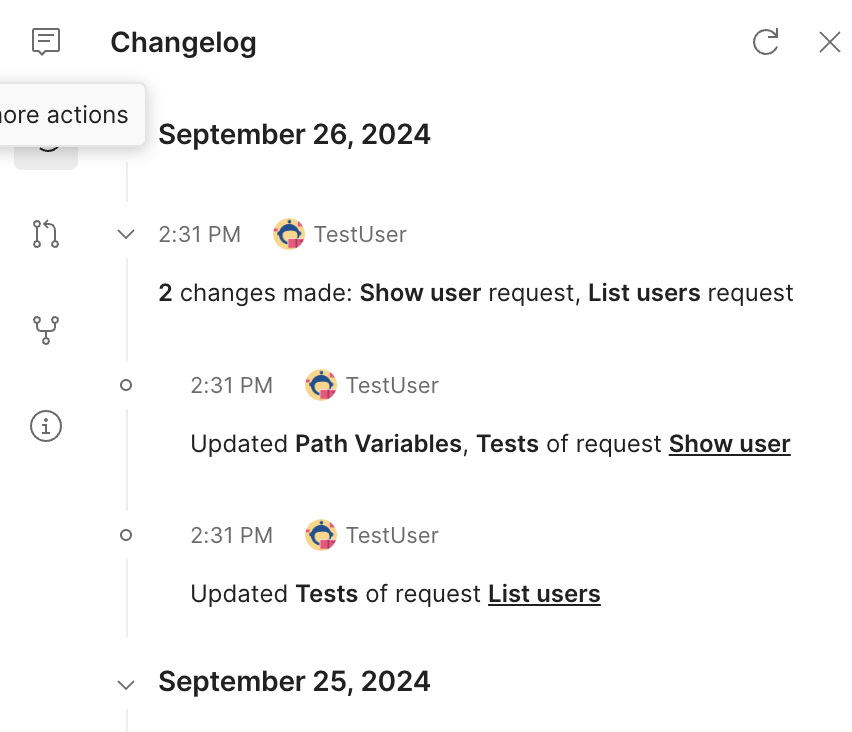Open the Pull requests sidebar icon

click(x=46, y=234)
